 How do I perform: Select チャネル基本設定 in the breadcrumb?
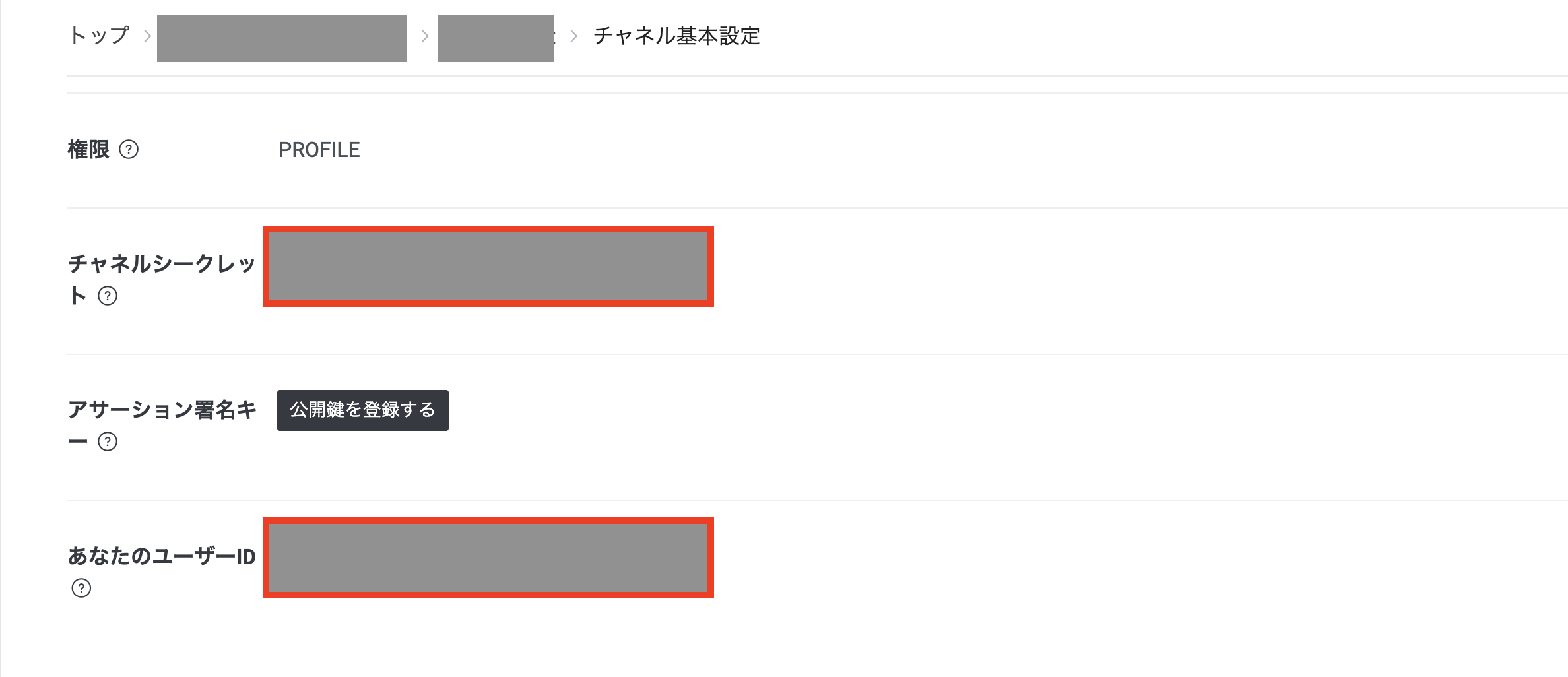(x=676, y=38)
